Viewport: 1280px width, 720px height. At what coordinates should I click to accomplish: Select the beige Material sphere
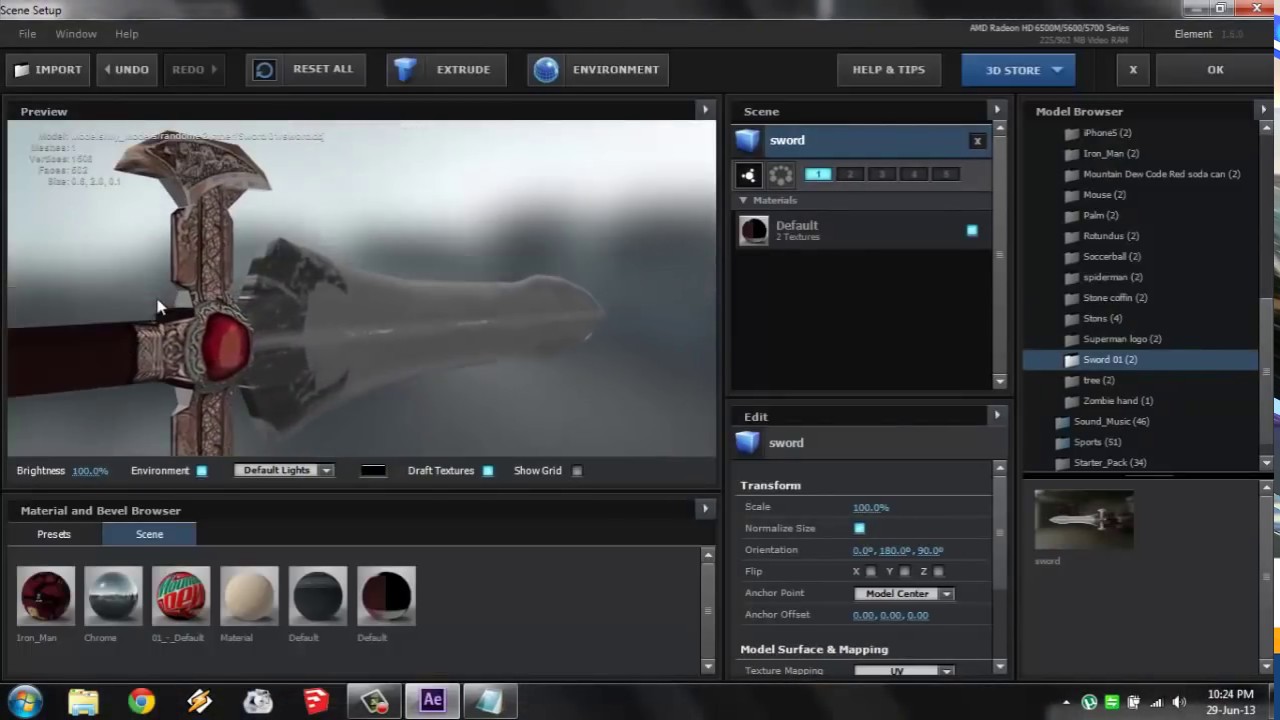(249, 596)
